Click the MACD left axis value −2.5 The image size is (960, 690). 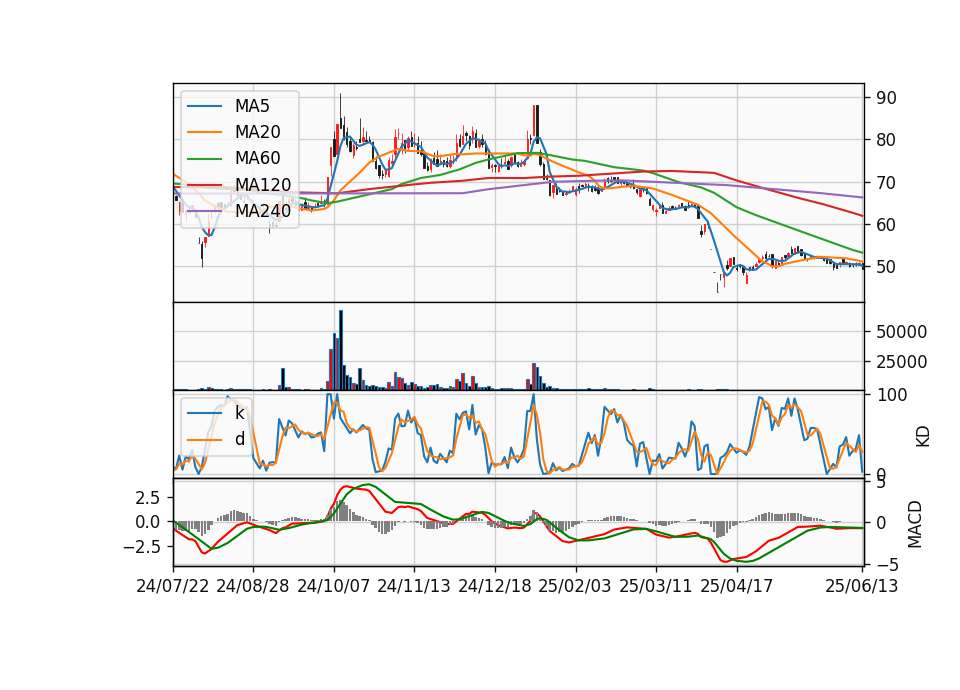coord(142,547)
